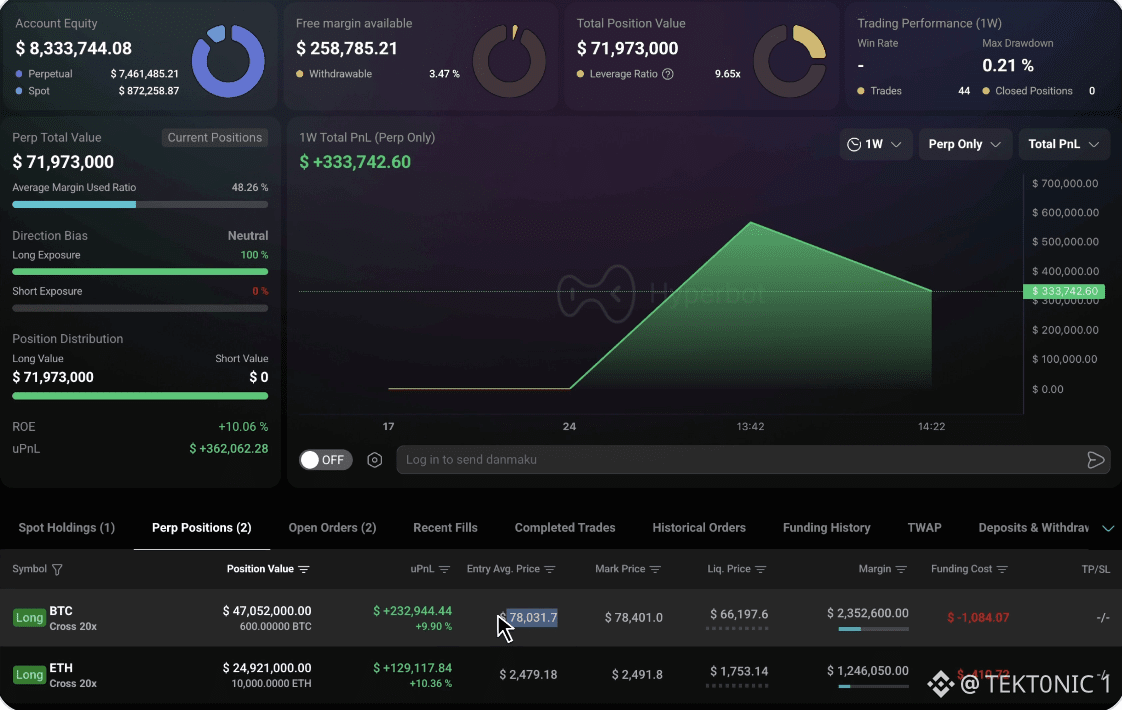Viewport: 1122px width, 710px height.
Task: Expand more tabs chevron after Deposits & Withdrawals
Action: tap(1108, 528)
